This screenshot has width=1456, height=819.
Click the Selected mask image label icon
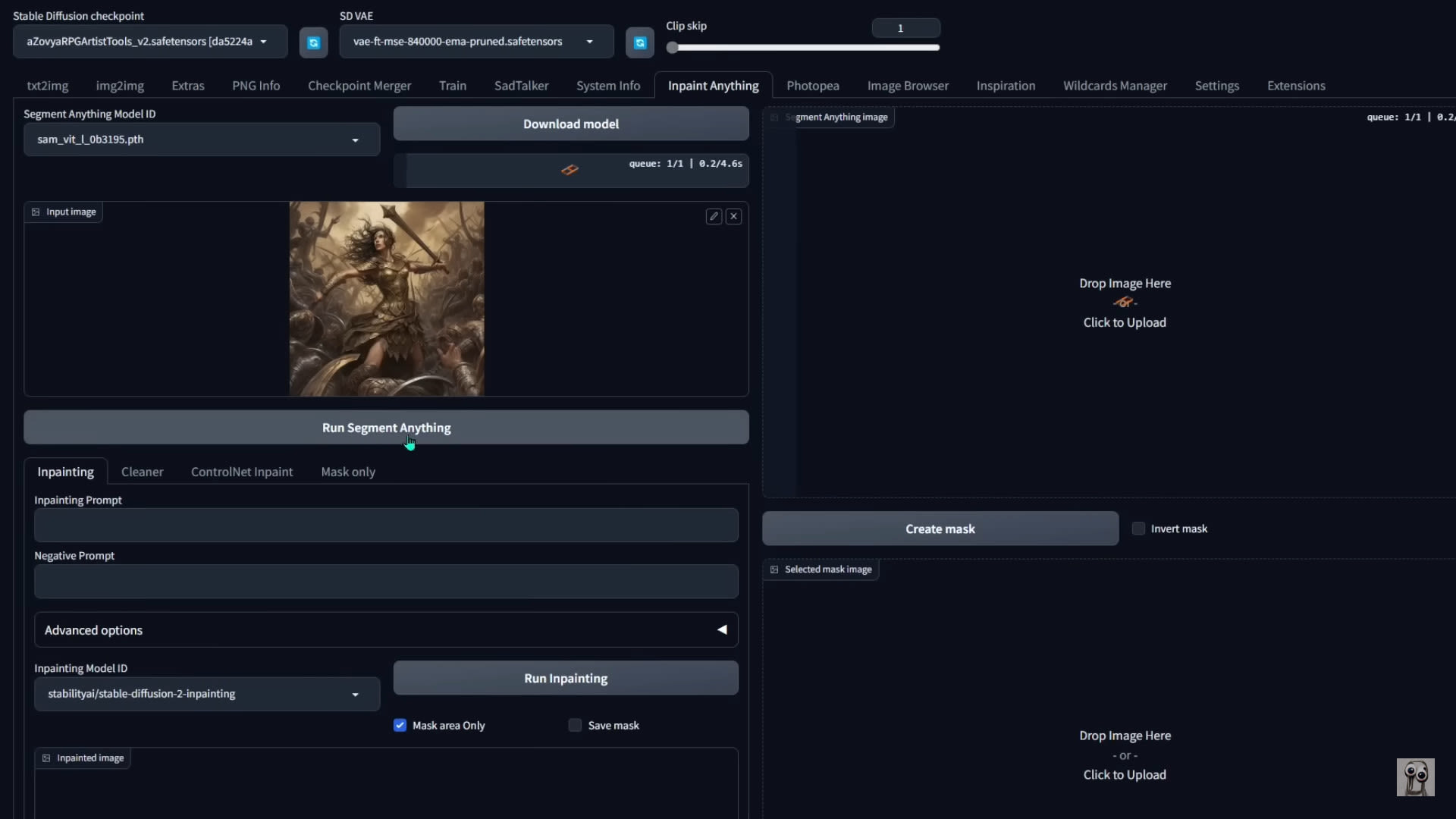[x=774, y=570]
